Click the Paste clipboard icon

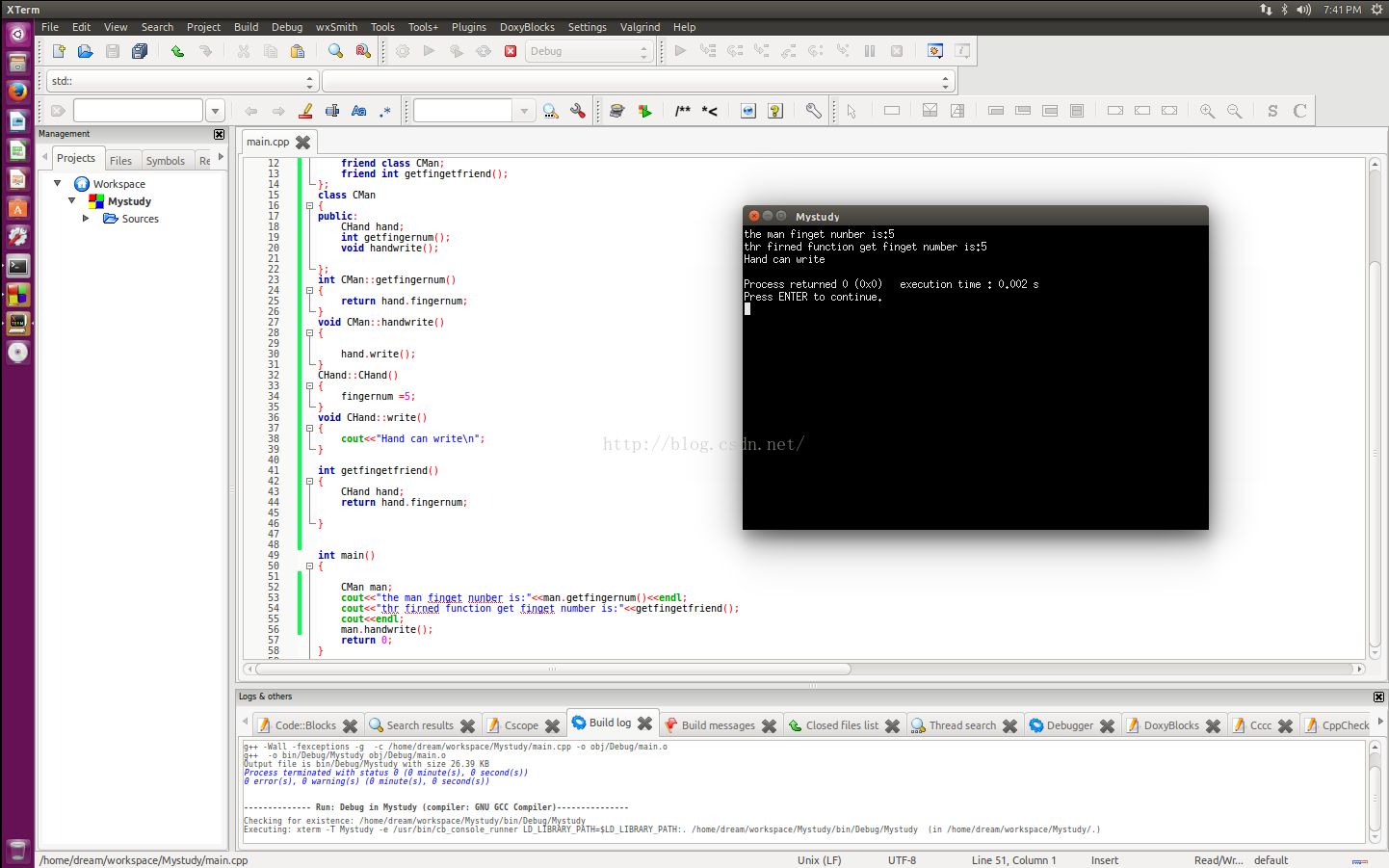(x=298, y=51)
